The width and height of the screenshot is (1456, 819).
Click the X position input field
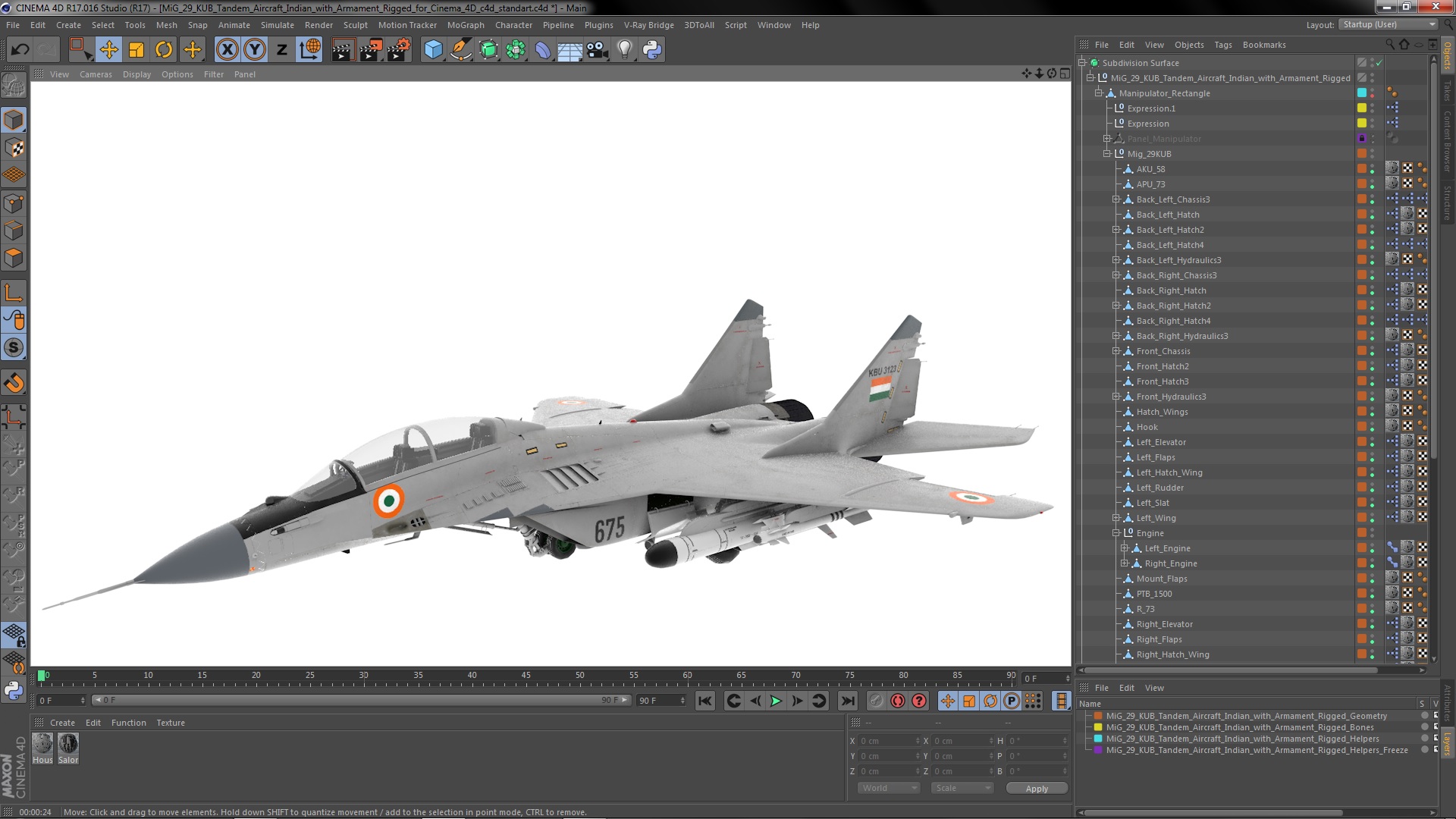tap(887, 741)
